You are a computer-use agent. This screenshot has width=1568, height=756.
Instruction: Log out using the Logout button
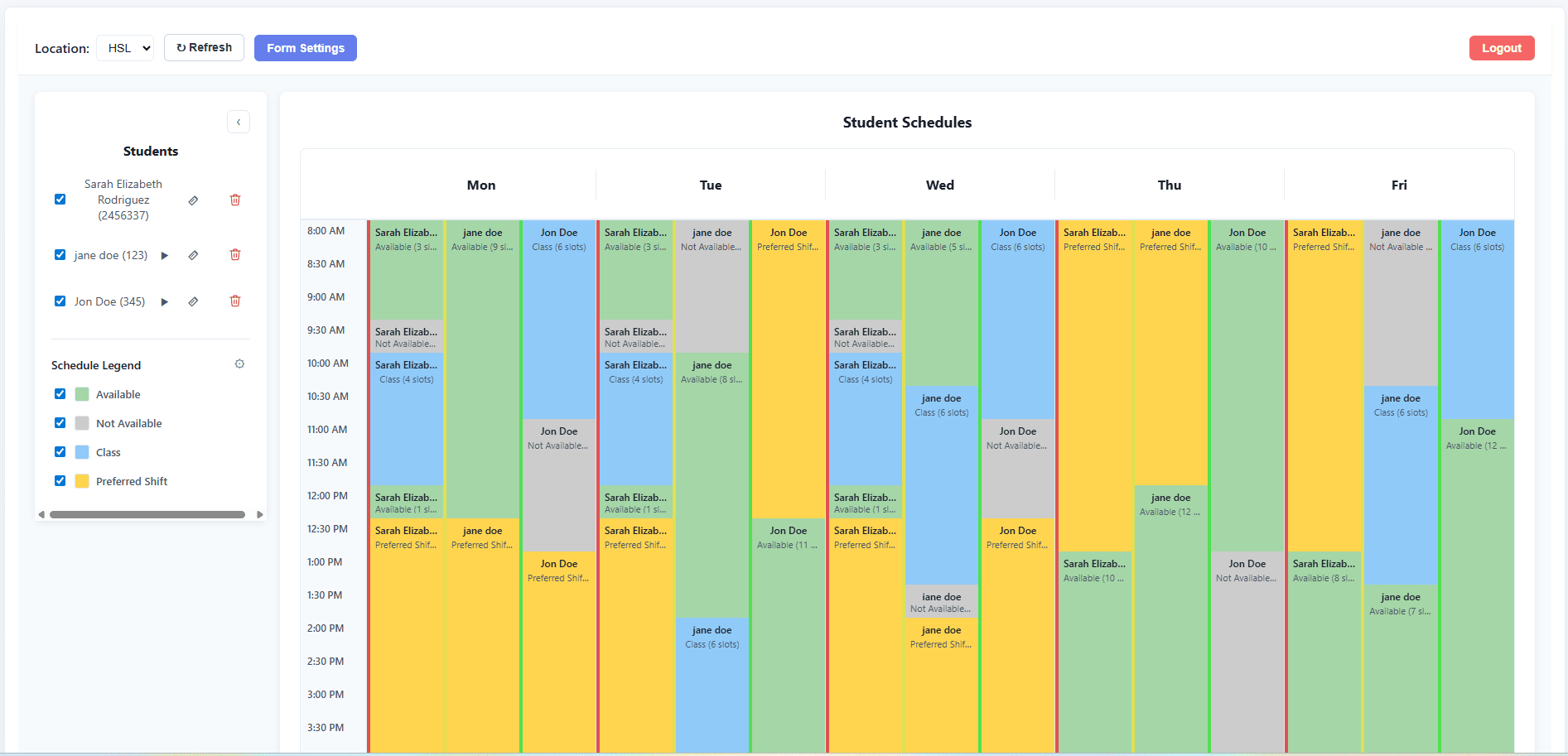point(1502,48)
